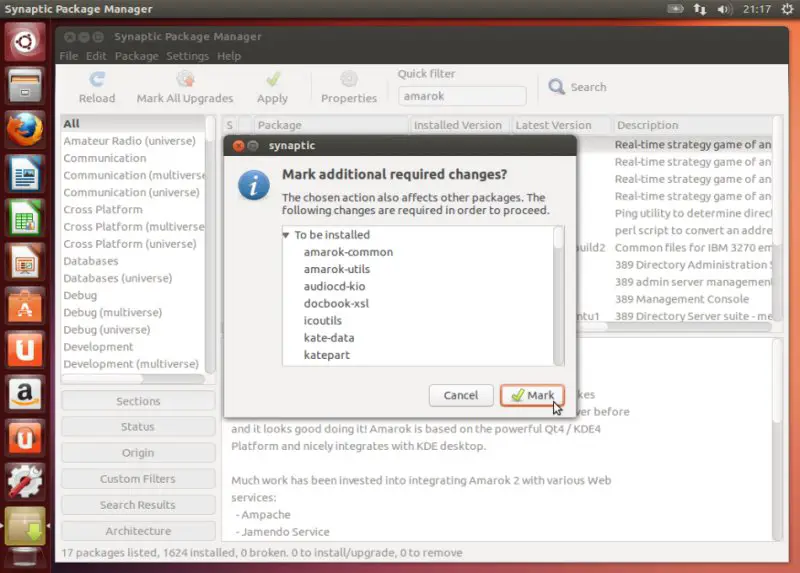
Task: Select the Development category
Action: 133,346
